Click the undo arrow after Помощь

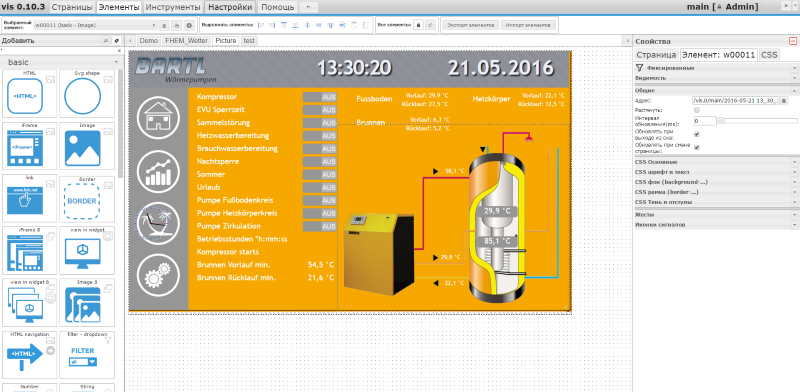pos(308,7)
